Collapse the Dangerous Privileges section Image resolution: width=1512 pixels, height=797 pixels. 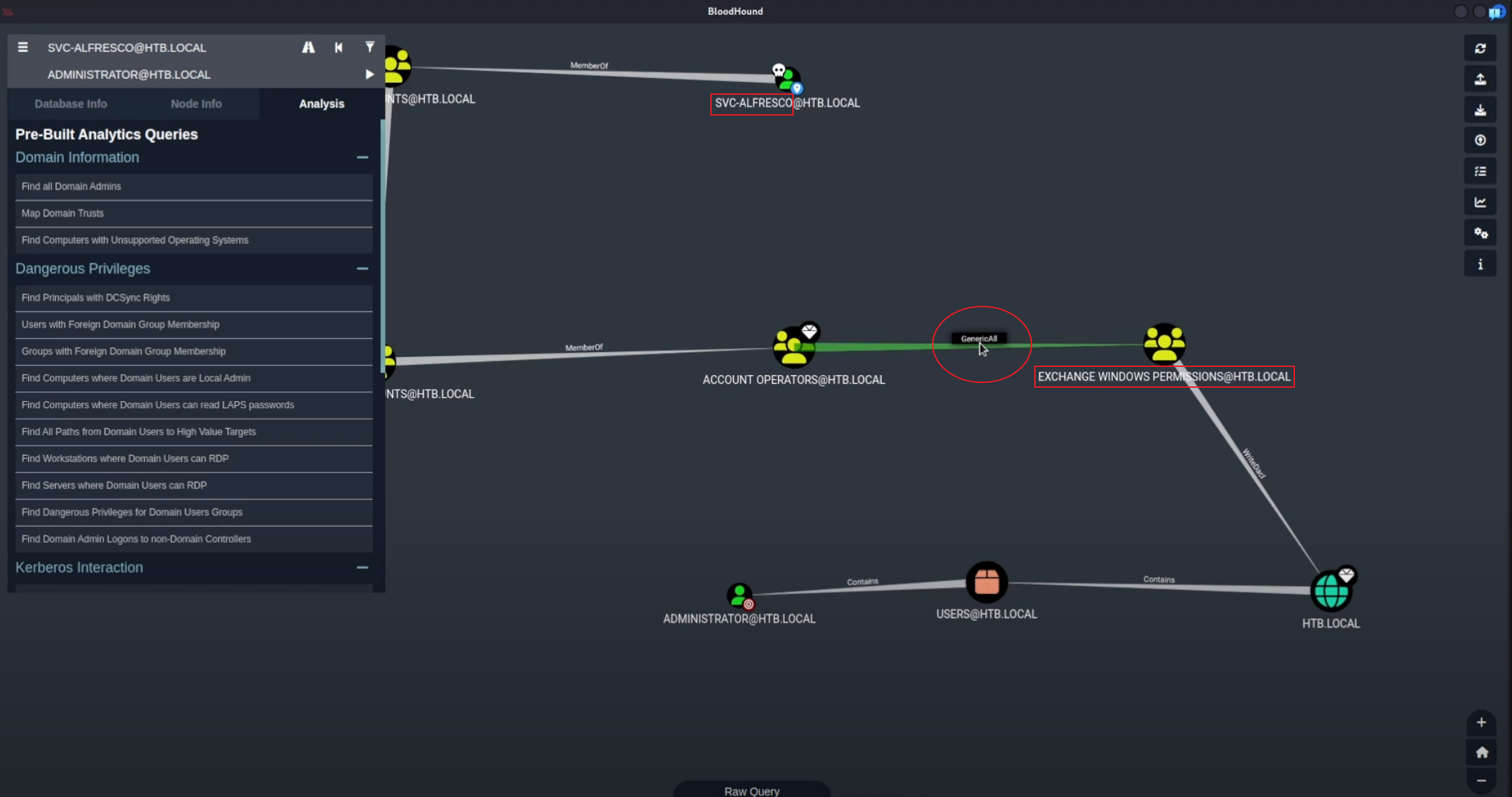pos(362,268)
